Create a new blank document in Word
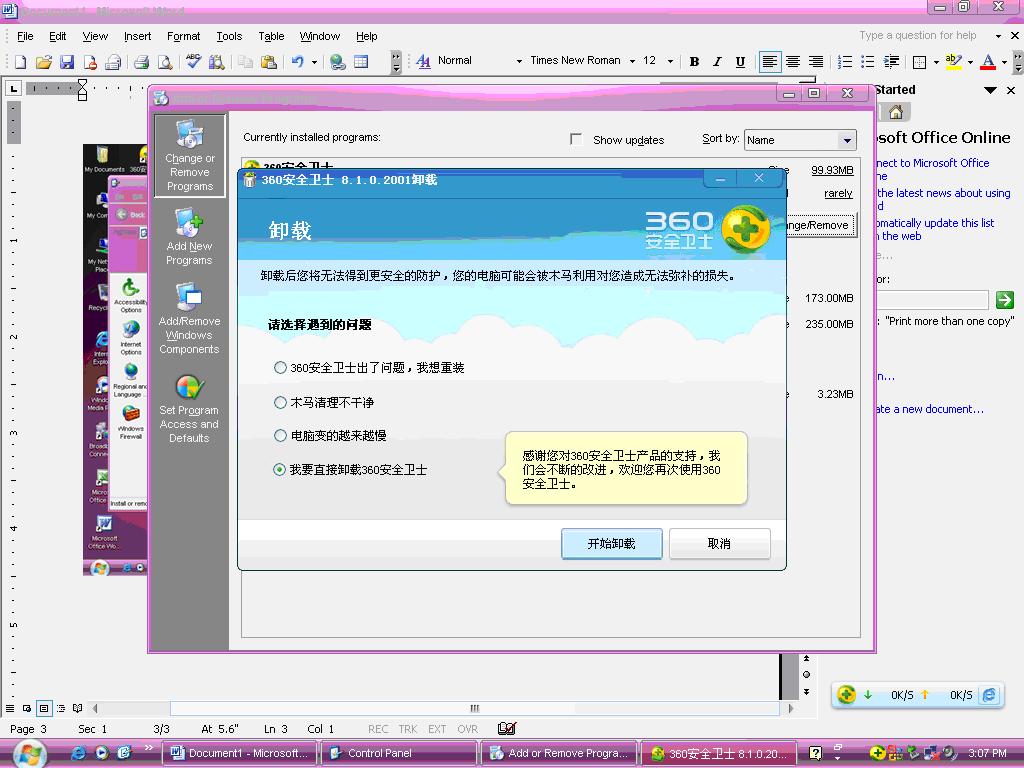 20,61
